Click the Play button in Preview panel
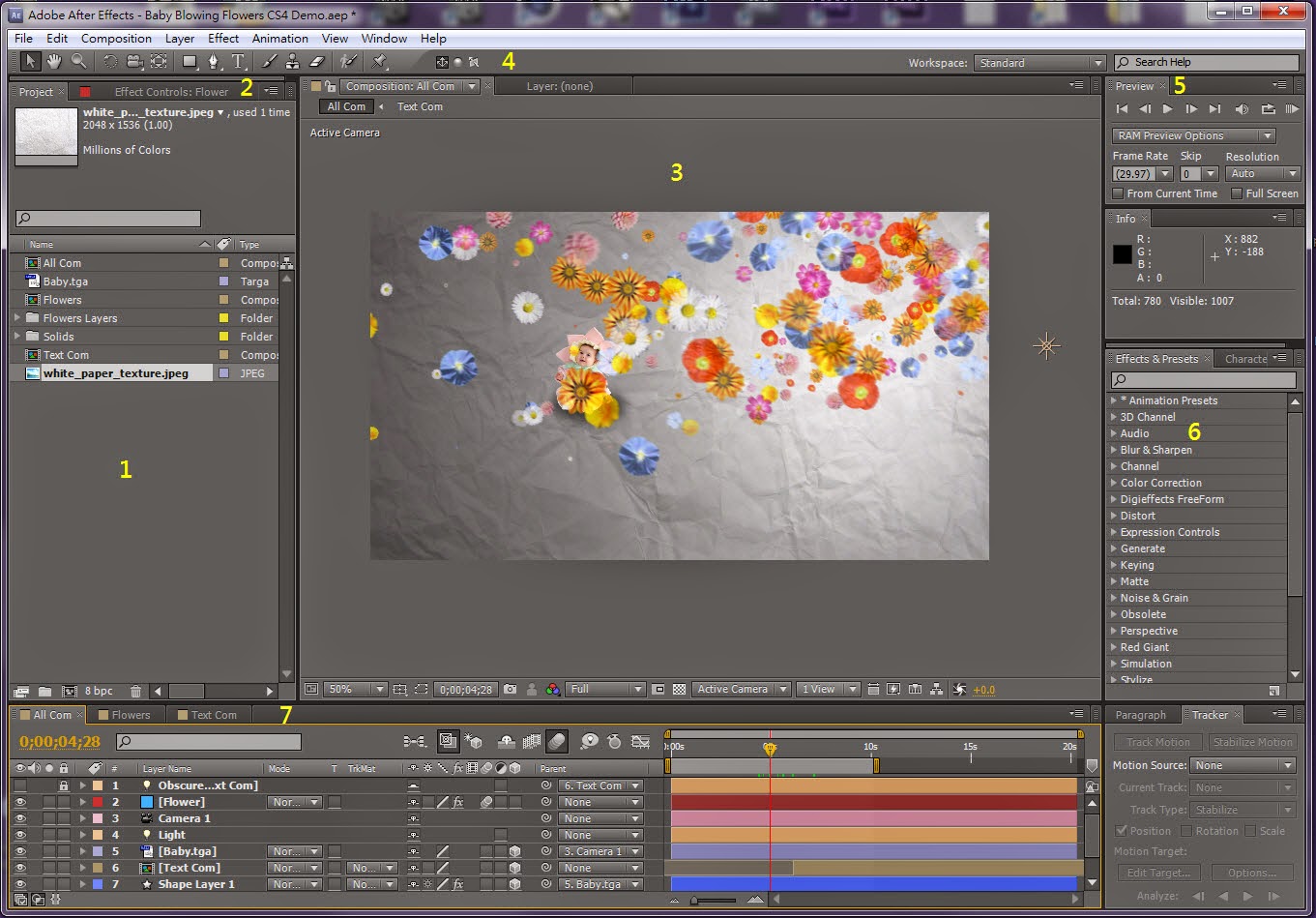Viewport: 1316px width, 918px height. [1167, 109]
